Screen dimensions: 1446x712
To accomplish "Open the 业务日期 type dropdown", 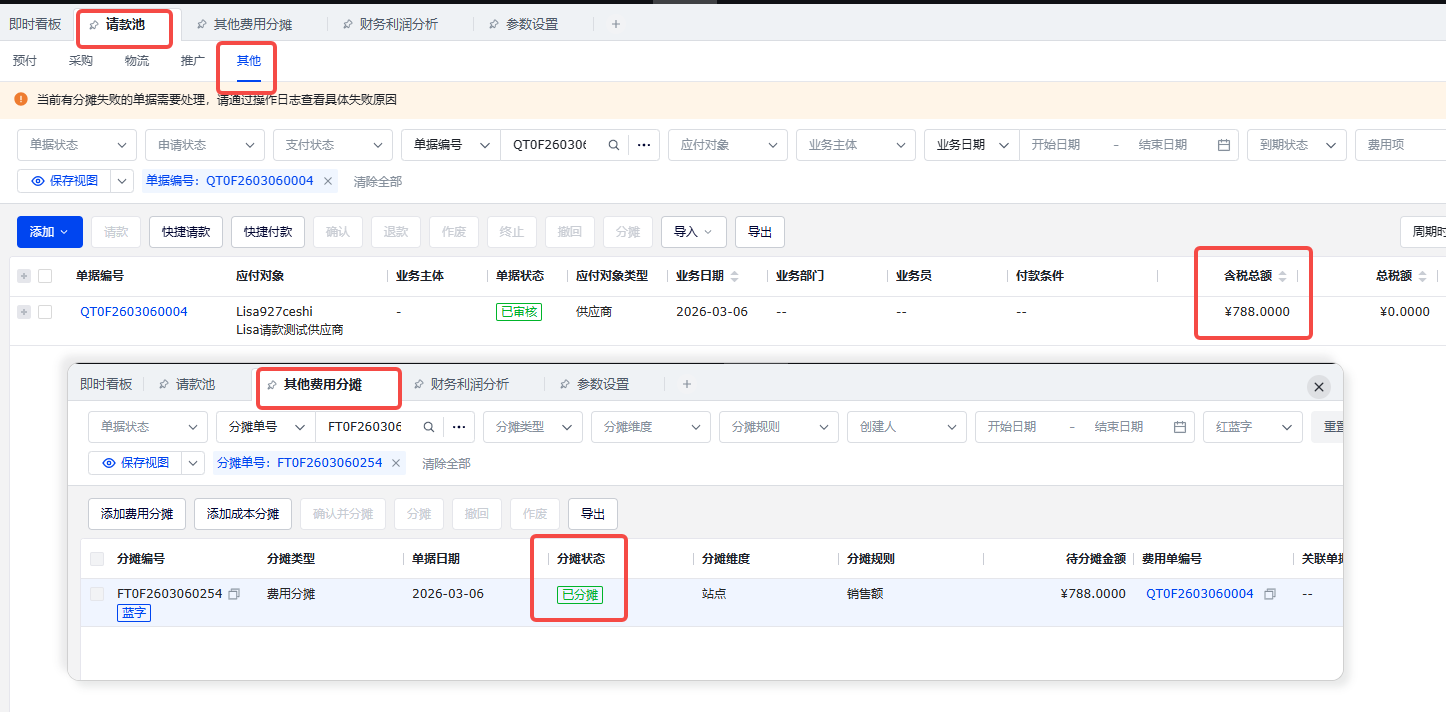I will 972,145.
